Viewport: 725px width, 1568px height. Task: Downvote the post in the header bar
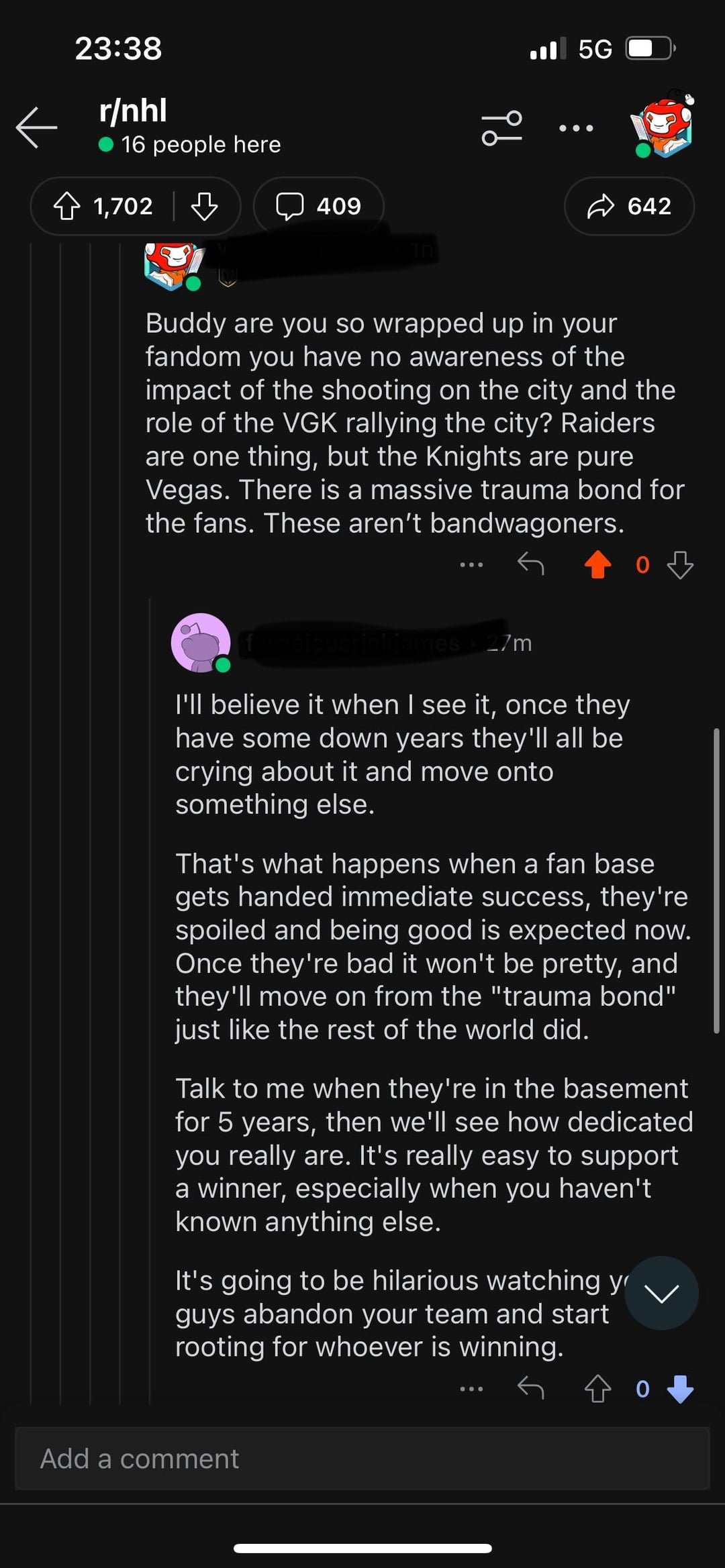[x=204, y=206]
